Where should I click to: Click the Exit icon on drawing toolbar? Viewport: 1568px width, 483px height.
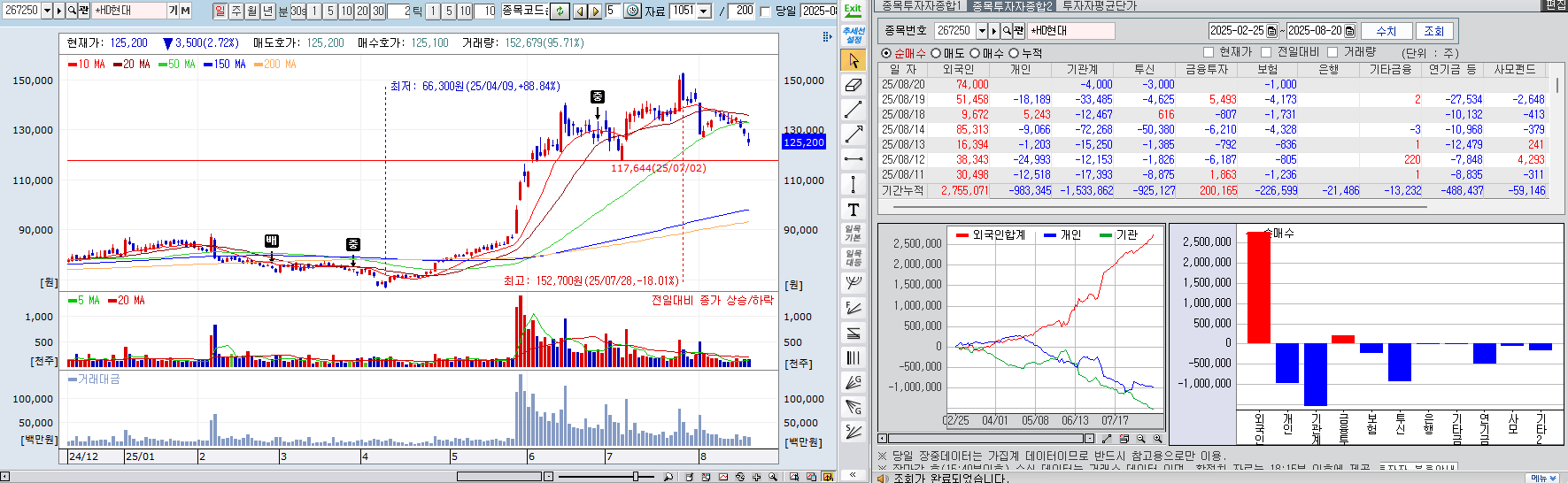tap(853, 11)
